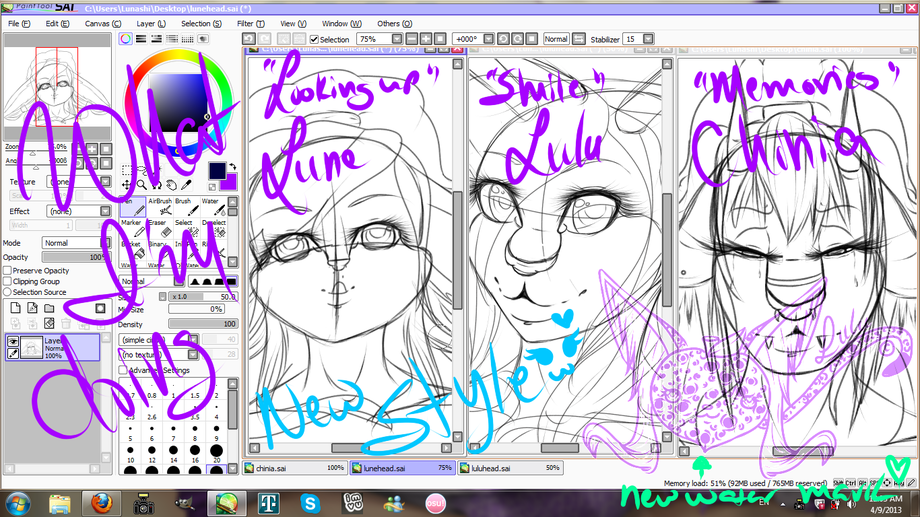Switch to the luluhead.sai document tab

510,468
